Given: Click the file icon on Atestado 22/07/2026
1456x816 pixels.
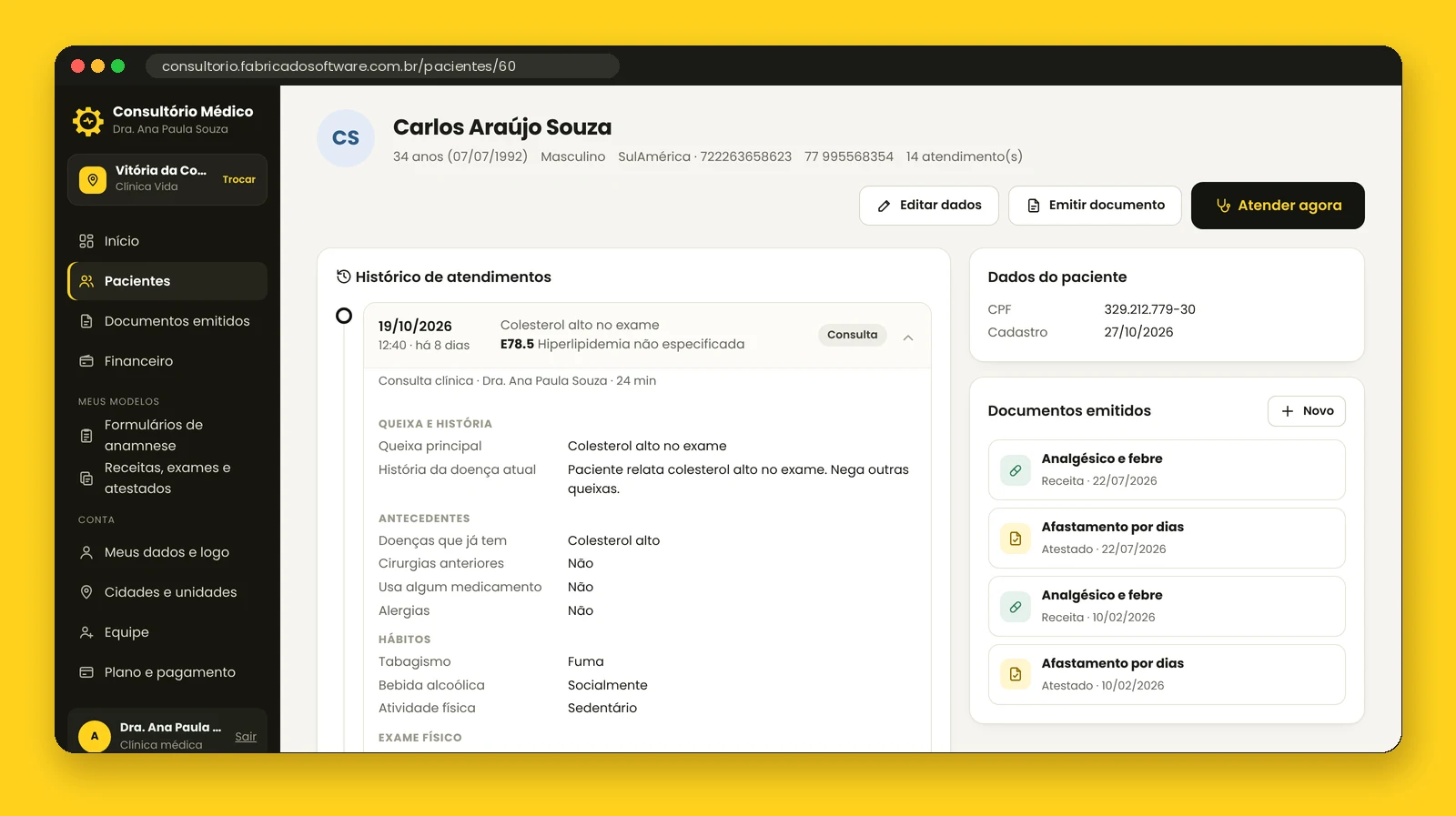Looking at the screenshot, I should coord(1016,539).
